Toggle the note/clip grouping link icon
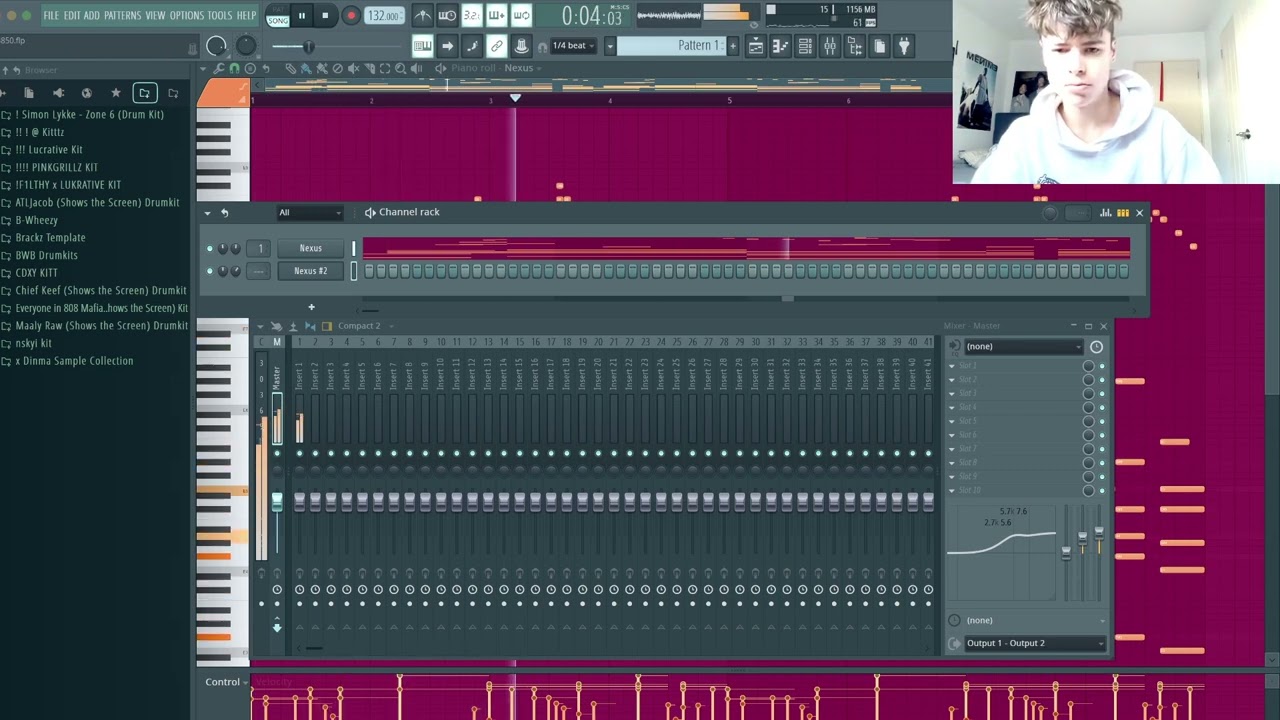The width and height of the screenshot is (1280, 720). tap(496, 46)
